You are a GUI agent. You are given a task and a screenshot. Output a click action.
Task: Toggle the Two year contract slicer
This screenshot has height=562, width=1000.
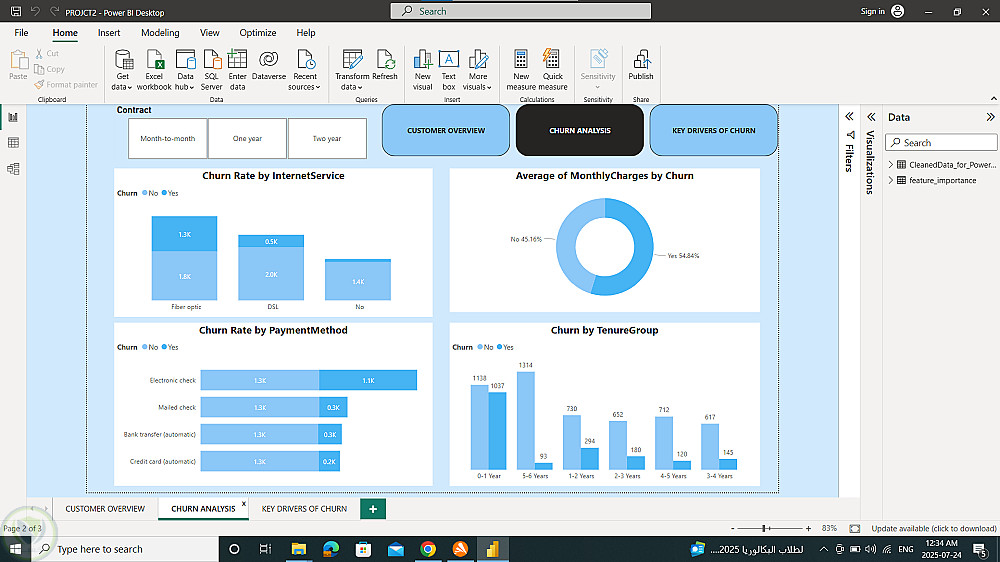tap(327, 138)
